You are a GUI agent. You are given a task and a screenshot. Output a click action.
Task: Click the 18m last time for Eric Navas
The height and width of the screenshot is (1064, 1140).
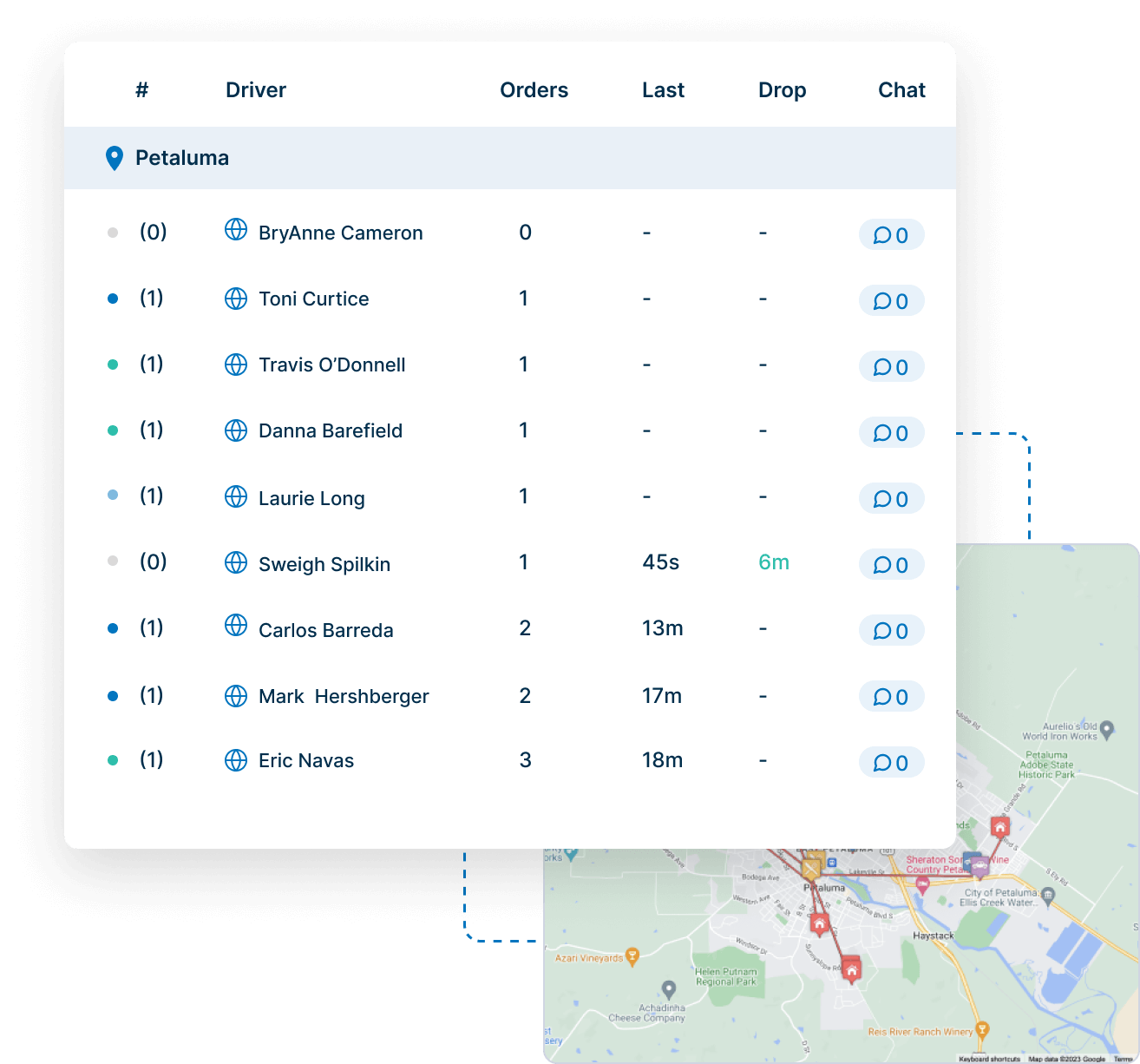coord(663,760)
